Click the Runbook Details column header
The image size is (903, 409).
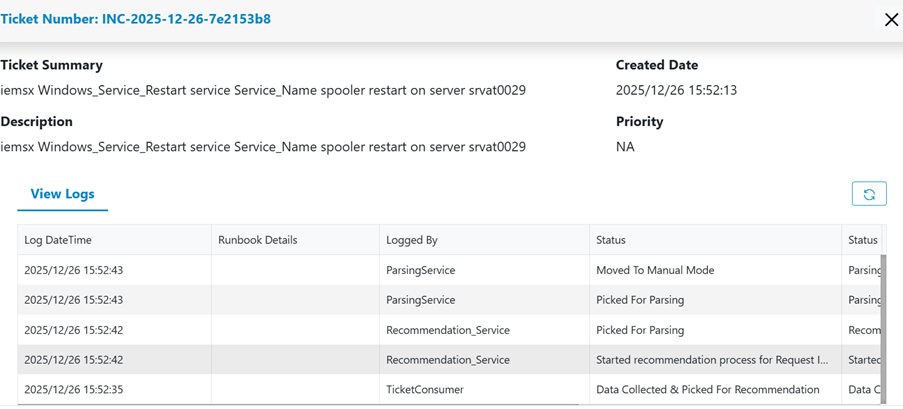point(257,240)
